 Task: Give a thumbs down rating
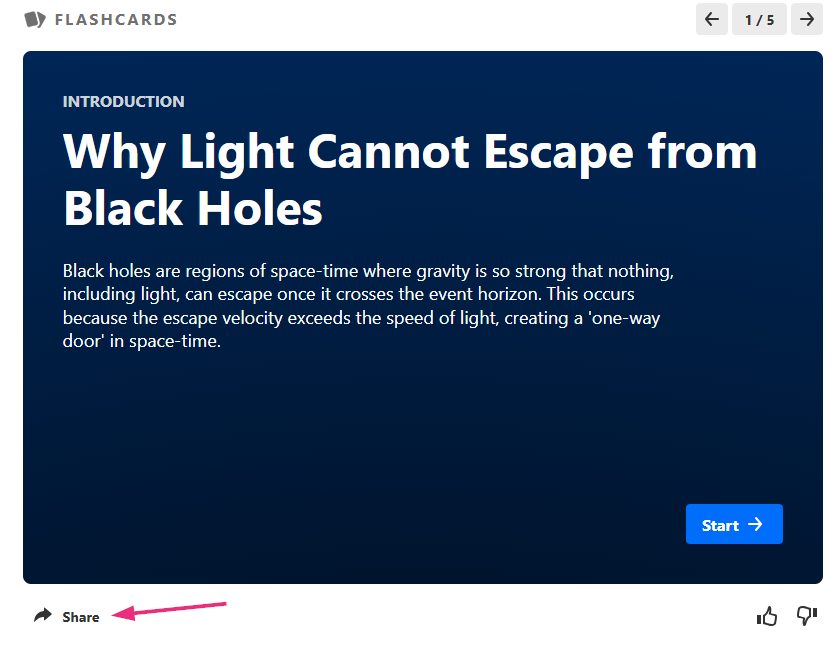pos(807,616)
